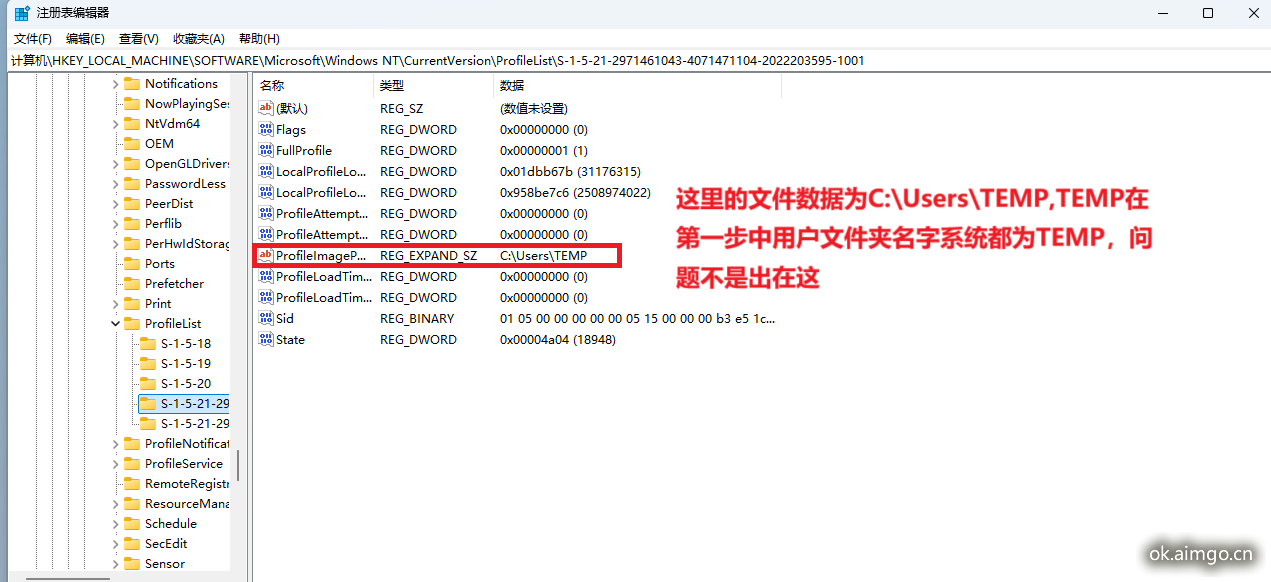Image resolution: width=1271 pixels, height=582 pixels.
Task: Select the ProfileImageP string value icon
Action: tap(266, 255)
